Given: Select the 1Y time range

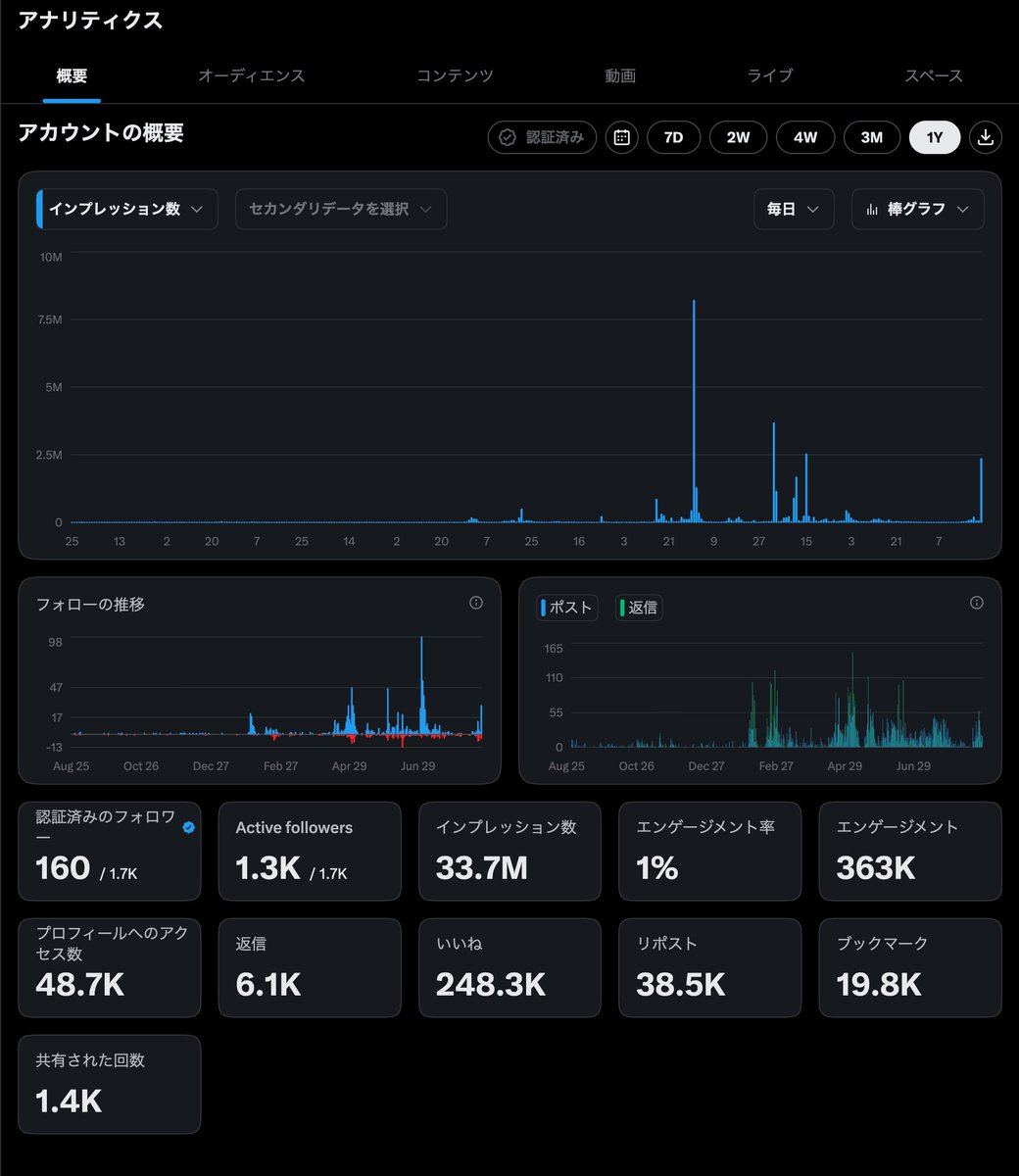Looking at the screenshot, I should pos(935,137).
